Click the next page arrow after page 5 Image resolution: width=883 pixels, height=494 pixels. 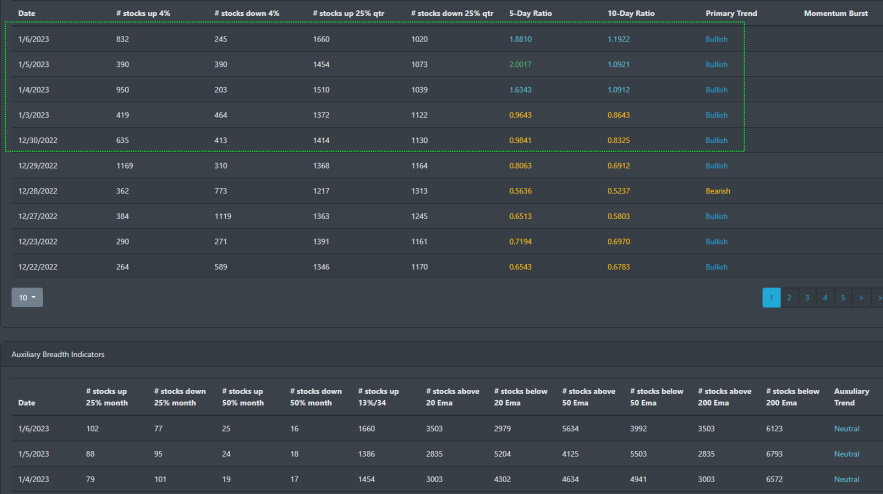click(861, 298)
